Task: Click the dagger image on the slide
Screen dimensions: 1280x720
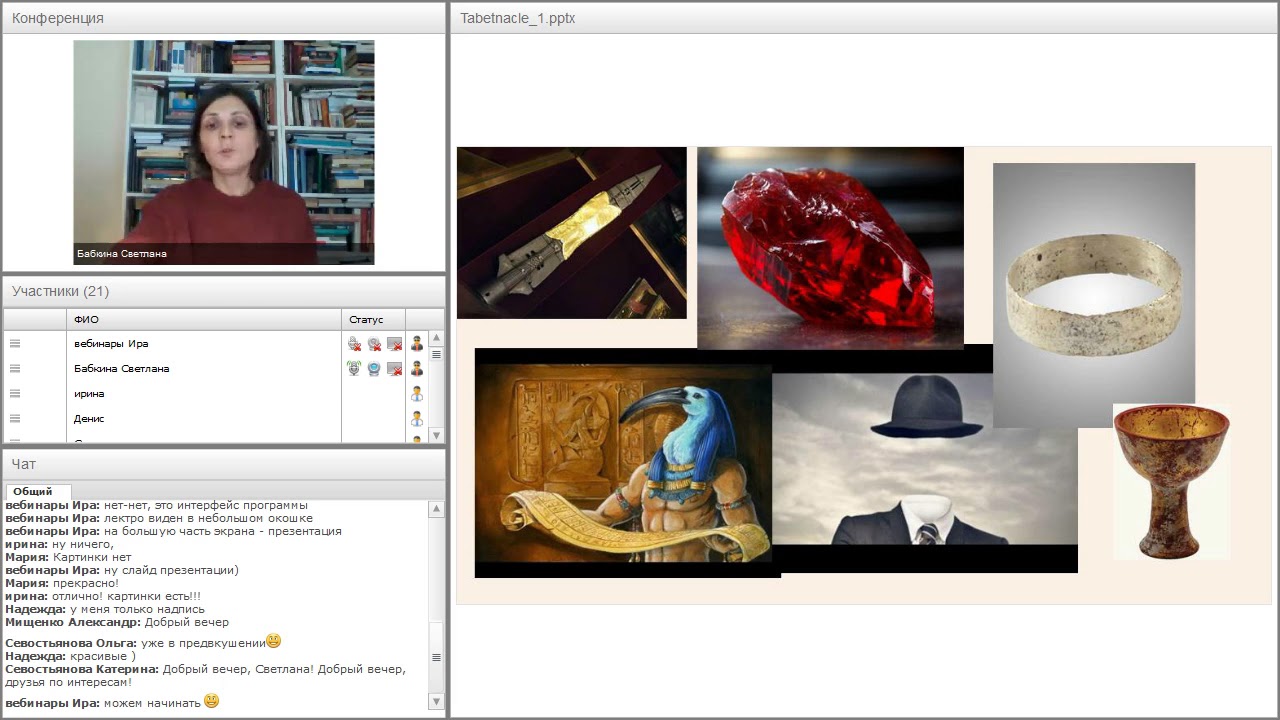Action: click(572, 233)
